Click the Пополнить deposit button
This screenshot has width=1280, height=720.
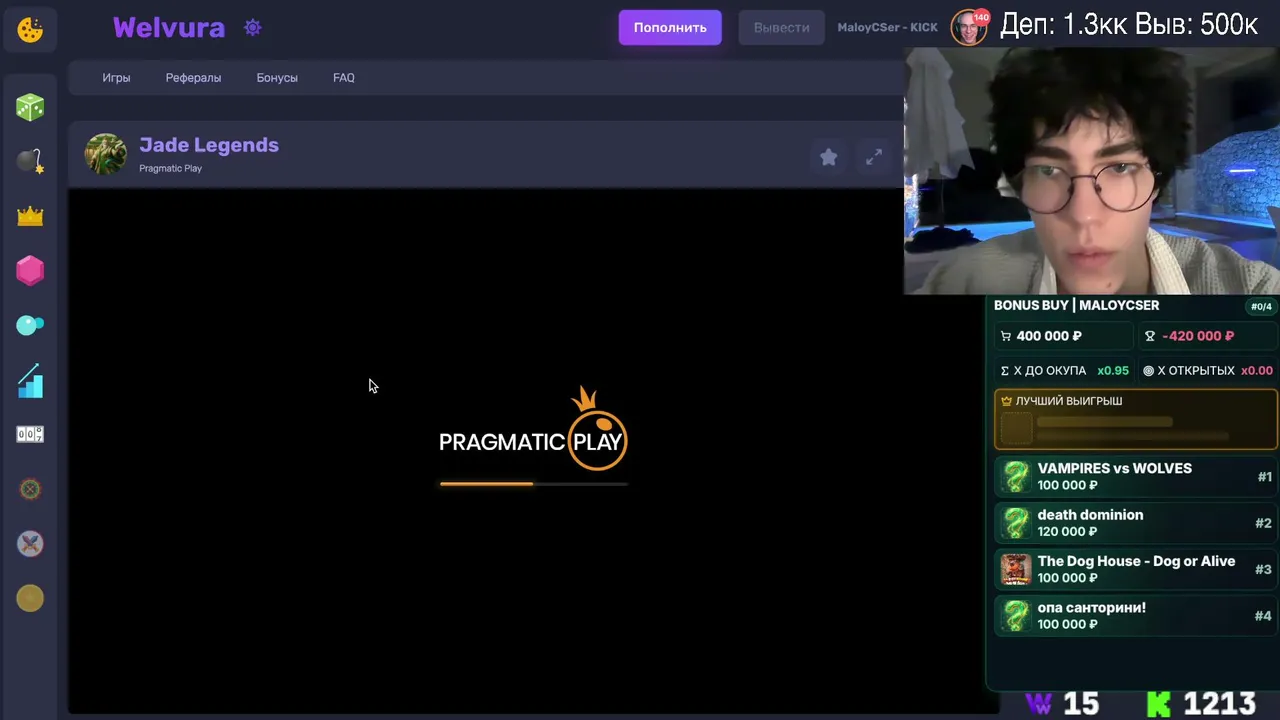(670, 28)
